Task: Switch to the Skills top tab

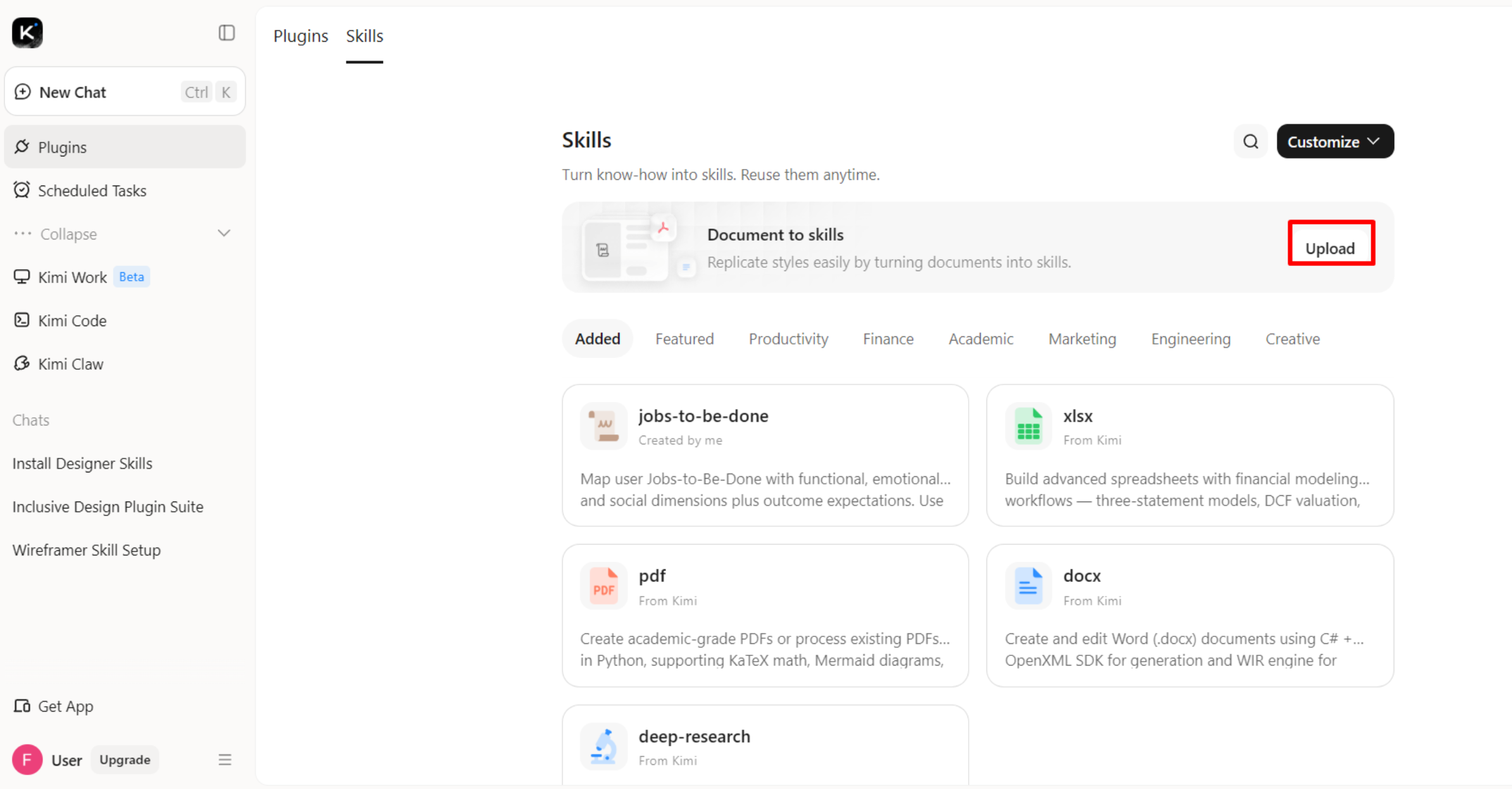Action: coord(365,36)
